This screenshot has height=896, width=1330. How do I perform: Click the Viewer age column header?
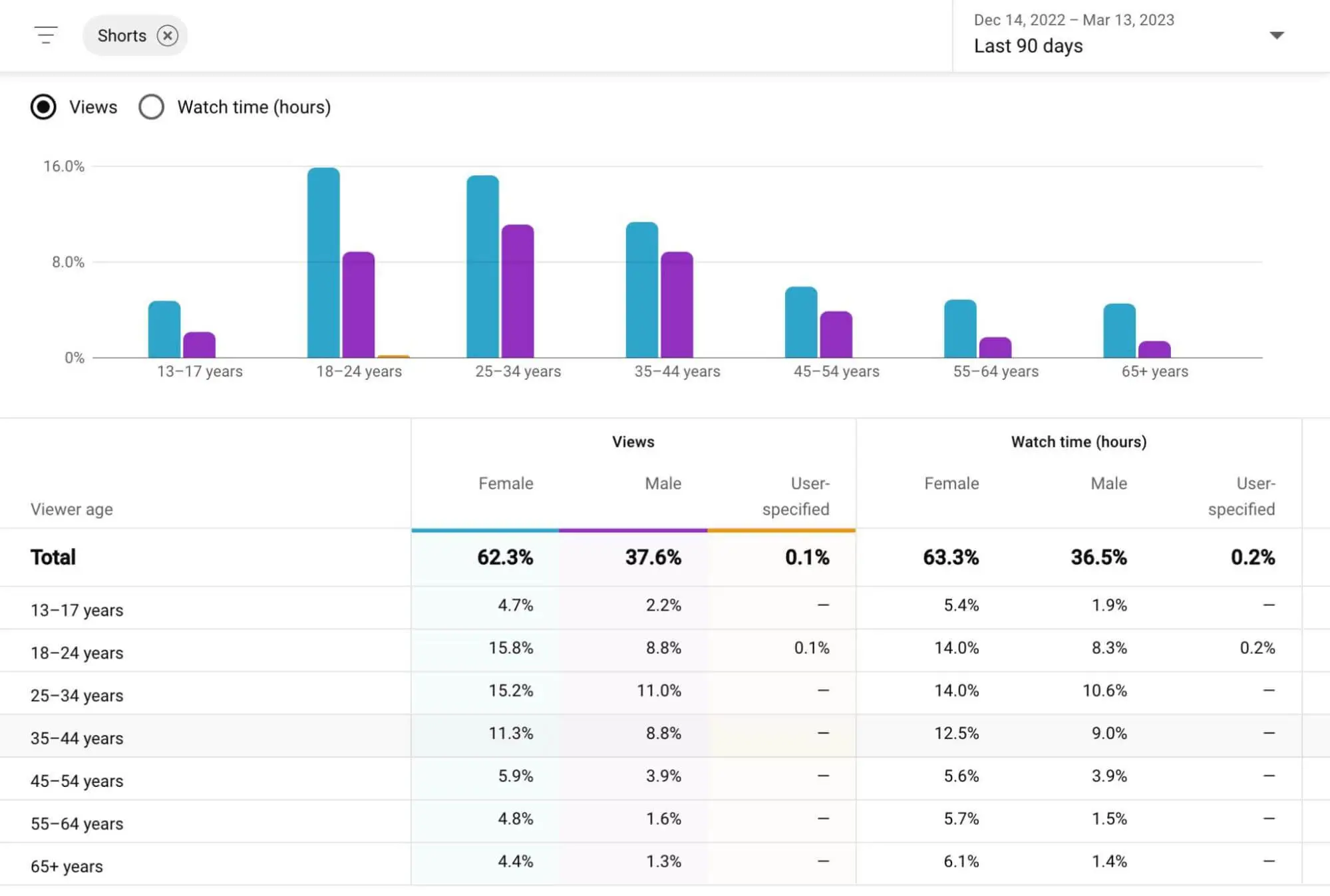pyautogui.click(x=71, y=509)
